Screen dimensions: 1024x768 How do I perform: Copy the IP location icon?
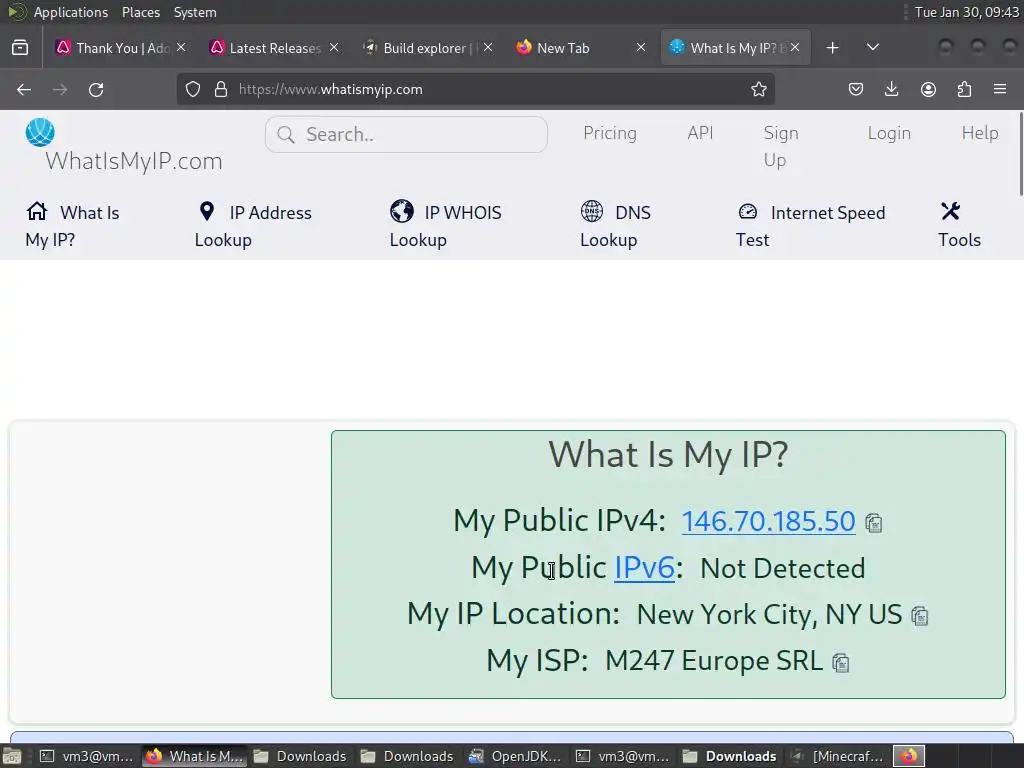click(920, 616)
